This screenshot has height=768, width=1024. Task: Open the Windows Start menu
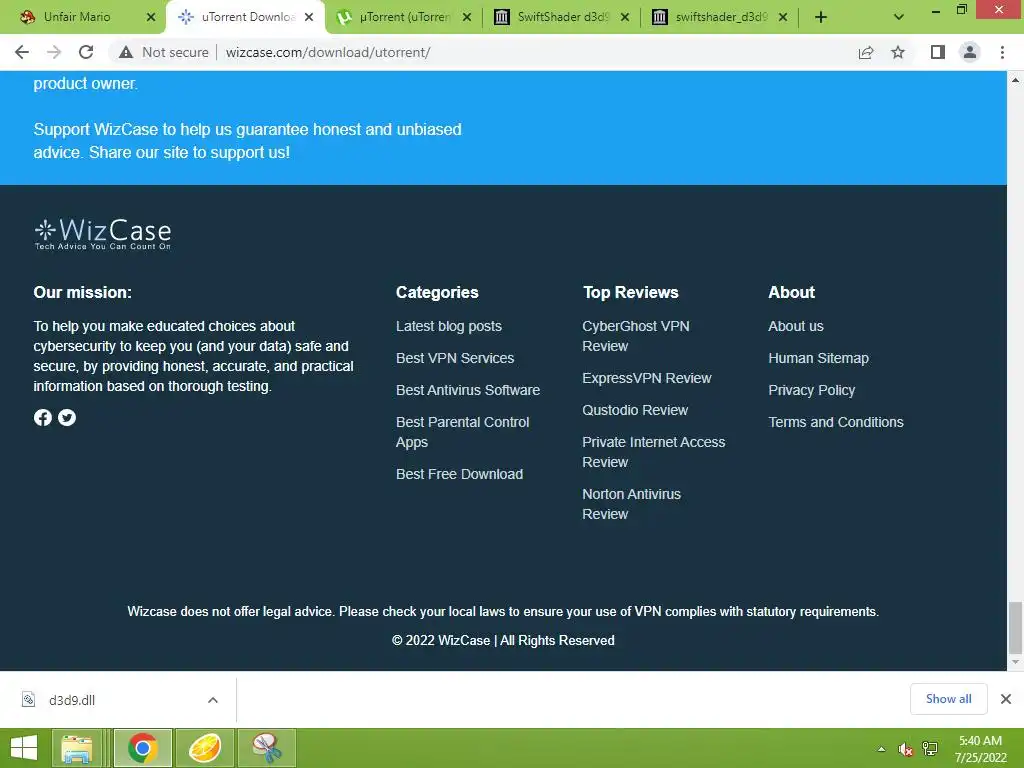[24, 748]
